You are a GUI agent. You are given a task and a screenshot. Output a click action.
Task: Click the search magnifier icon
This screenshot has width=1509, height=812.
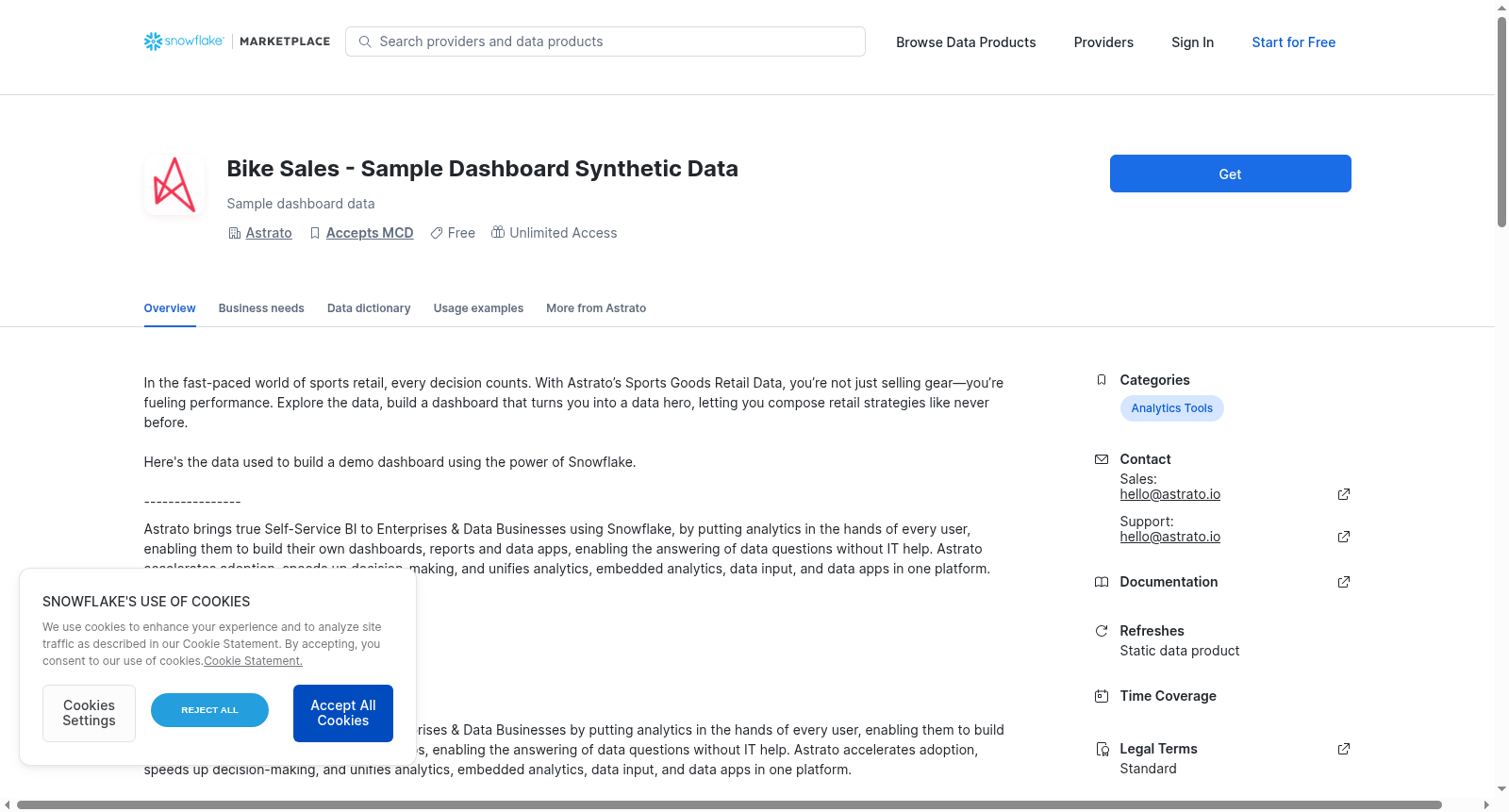coord(365,41)
